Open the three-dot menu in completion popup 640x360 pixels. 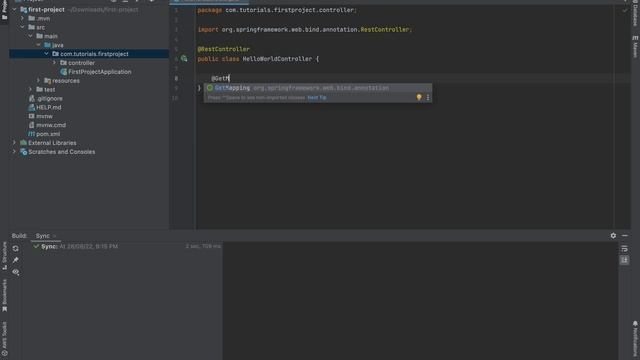click(x=428, y=97)
